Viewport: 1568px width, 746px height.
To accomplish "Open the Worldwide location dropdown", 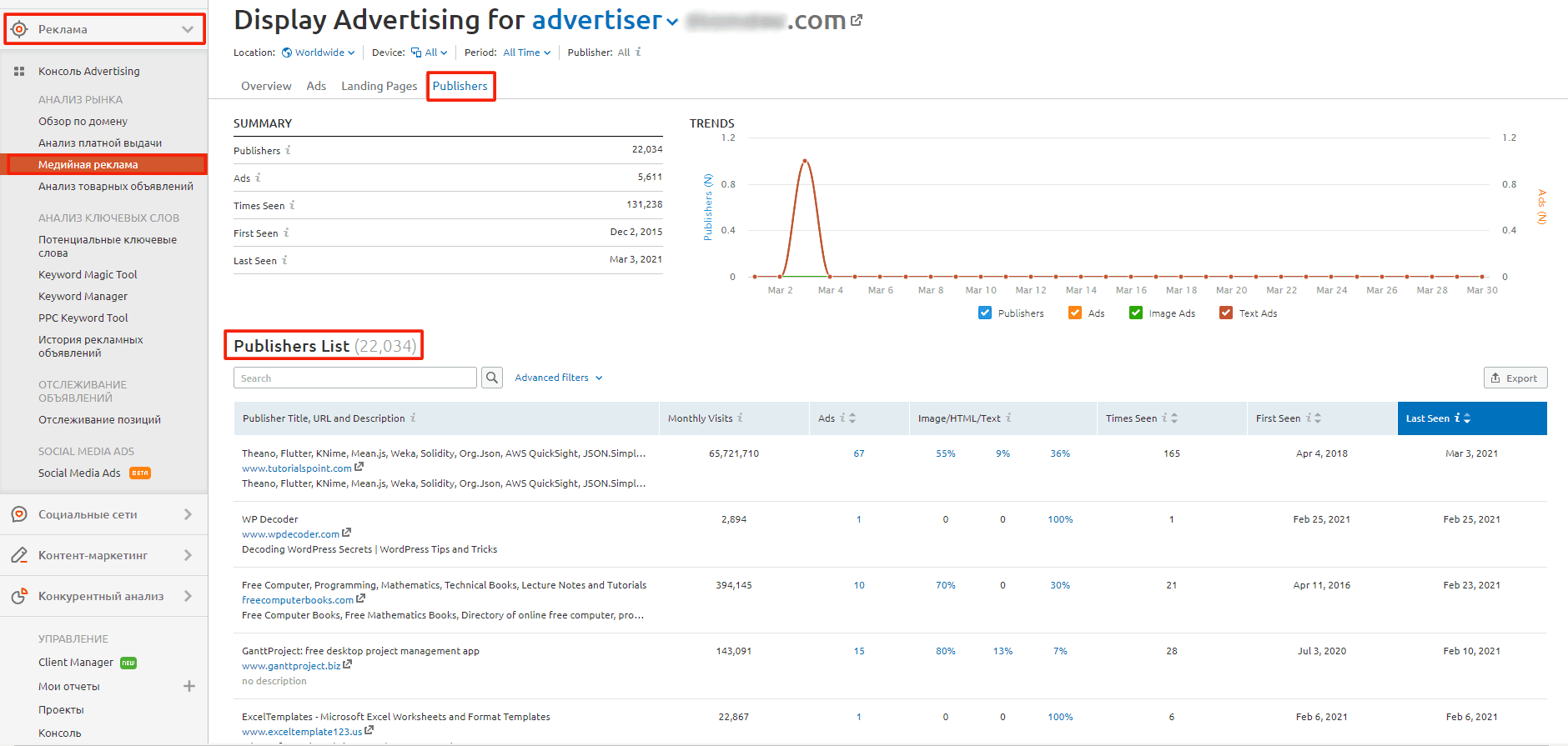I will pyautogui.click(x=319, y=53).
